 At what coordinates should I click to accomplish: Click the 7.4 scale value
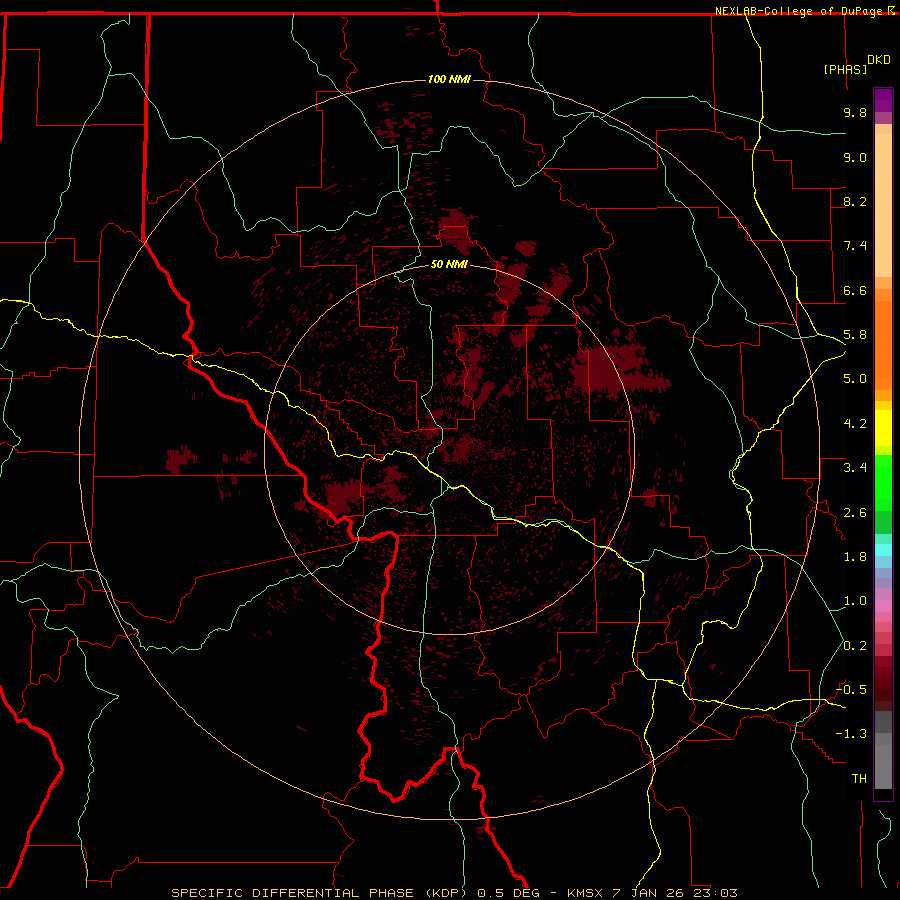(855, 246)
